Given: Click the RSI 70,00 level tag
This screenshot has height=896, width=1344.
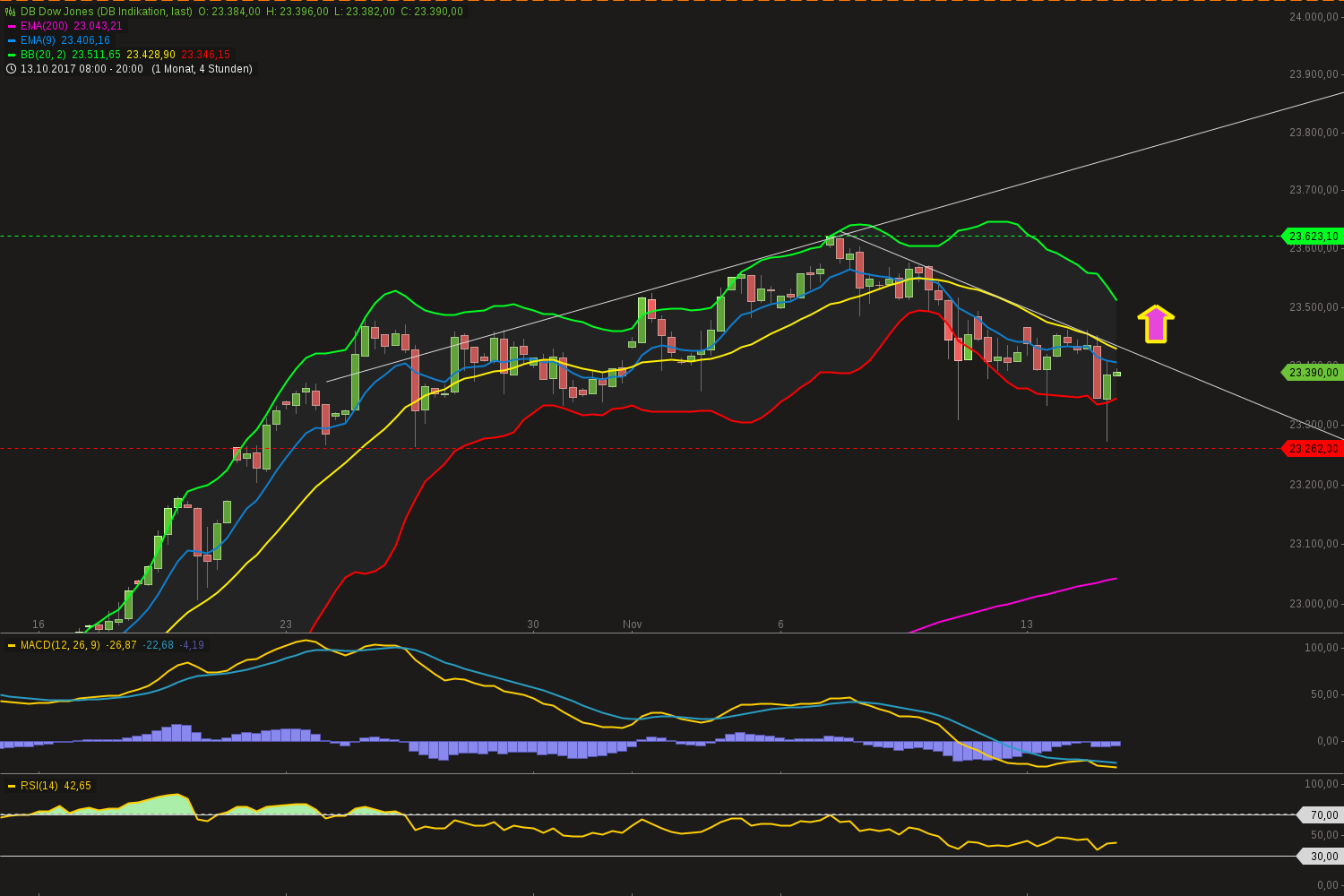Looking at the screenshot, I should pyautogui.click(x=1320, y=815).
